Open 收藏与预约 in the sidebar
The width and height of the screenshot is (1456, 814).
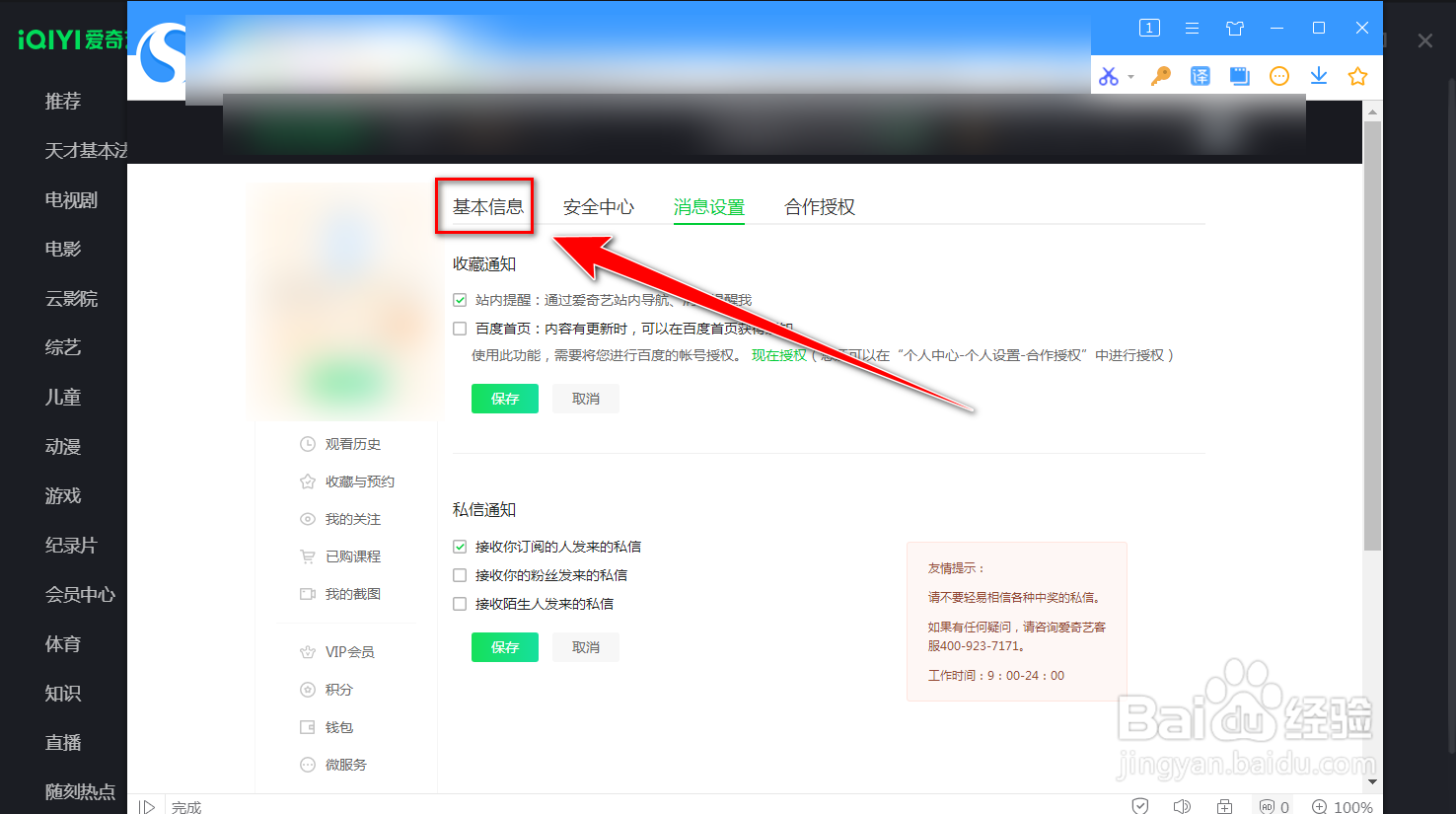[x=360, y=481]
